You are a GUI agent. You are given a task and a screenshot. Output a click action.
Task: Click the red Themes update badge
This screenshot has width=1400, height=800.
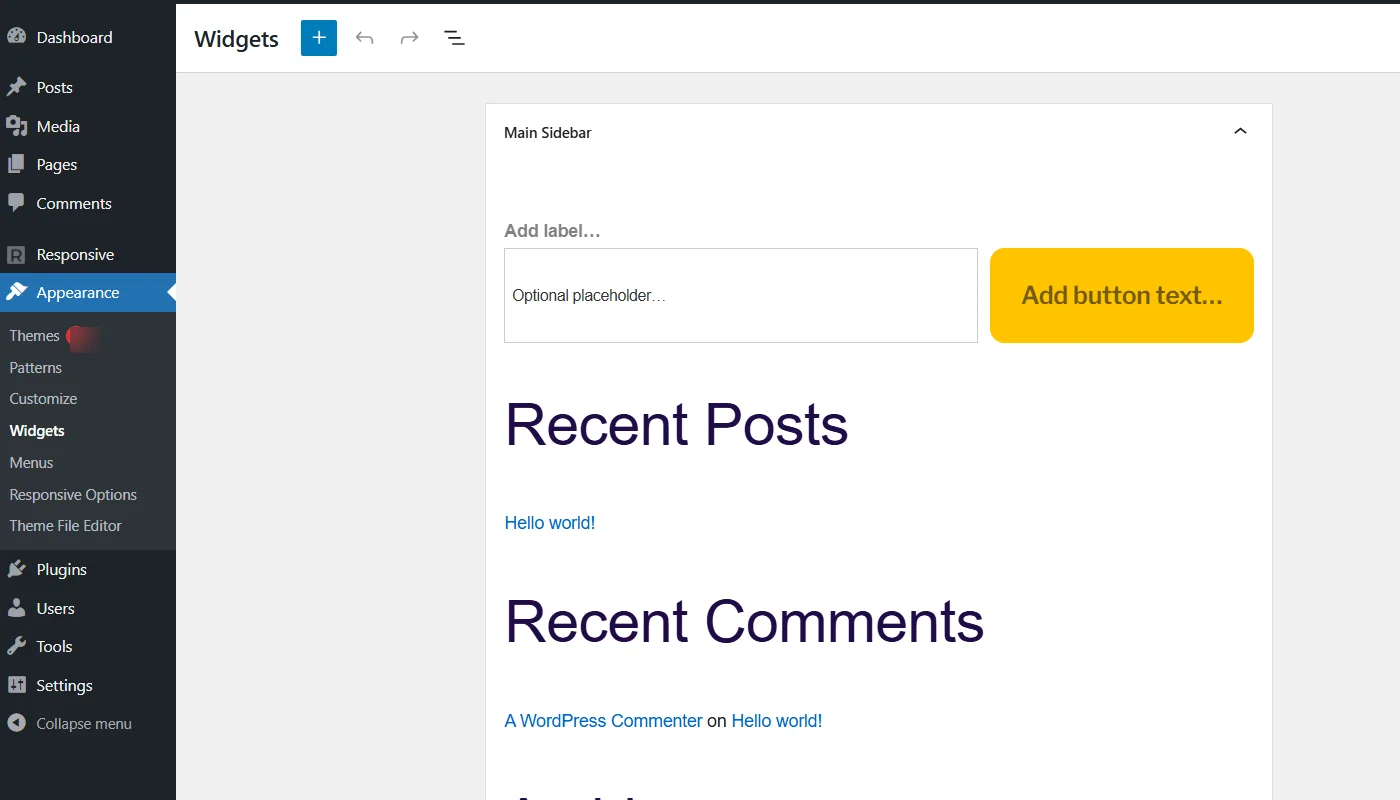coord(82,337)
